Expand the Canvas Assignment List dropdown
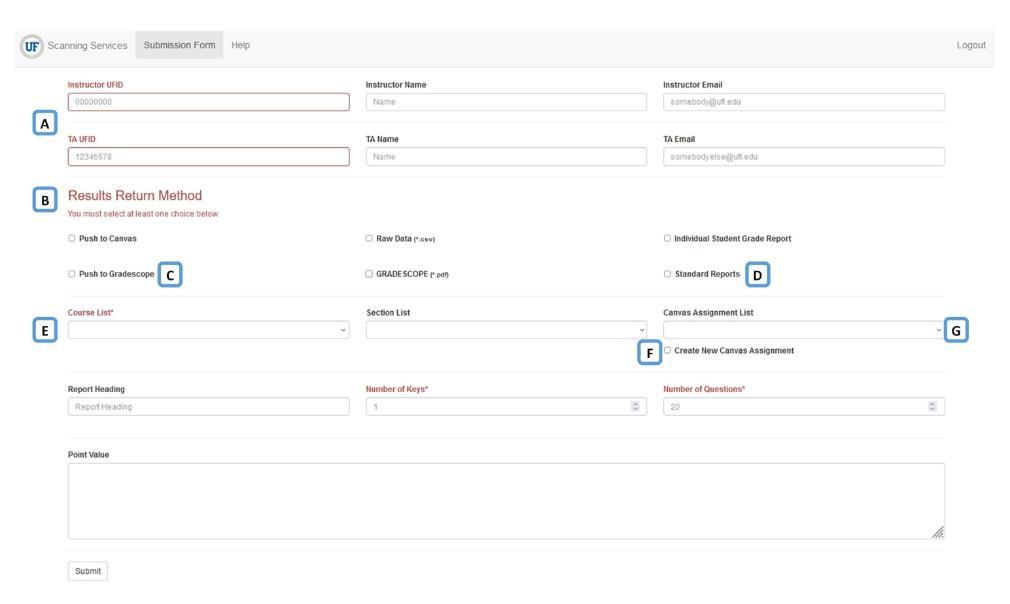Viewport: 1010px width, 604px height. point(804,330)
